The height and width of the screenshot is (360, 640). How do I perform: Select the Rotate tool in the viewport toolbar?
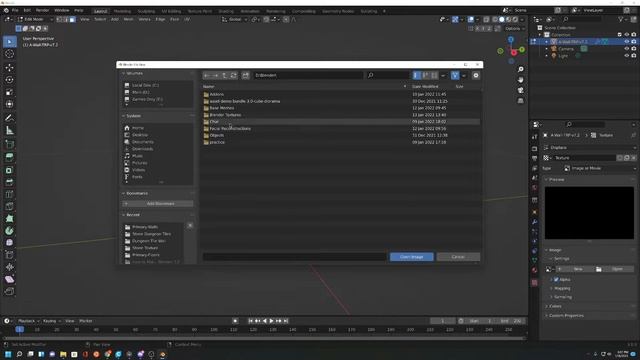tap(9, 80)
